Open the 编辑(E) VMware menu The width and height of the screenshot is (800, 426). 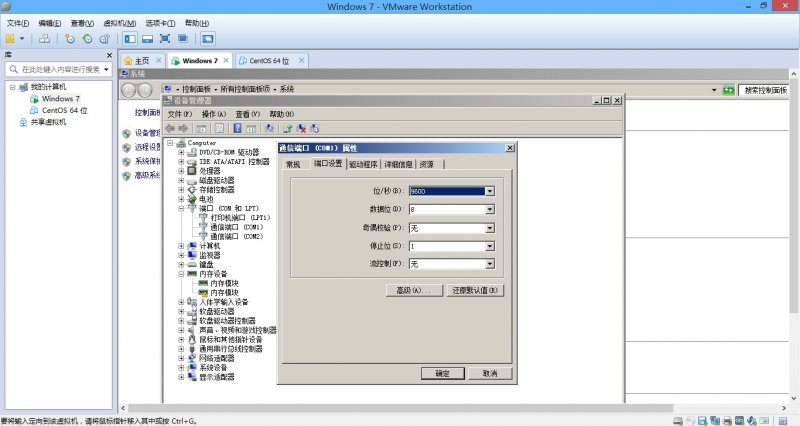[49, 23]
